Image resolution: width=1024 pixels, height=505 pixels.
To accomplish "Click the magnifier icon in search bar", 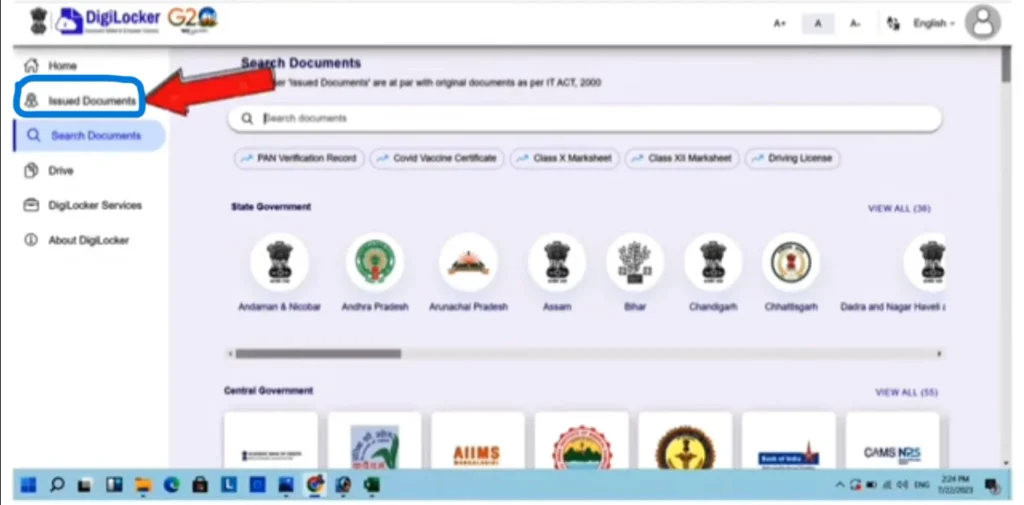I will click(247, 118).
